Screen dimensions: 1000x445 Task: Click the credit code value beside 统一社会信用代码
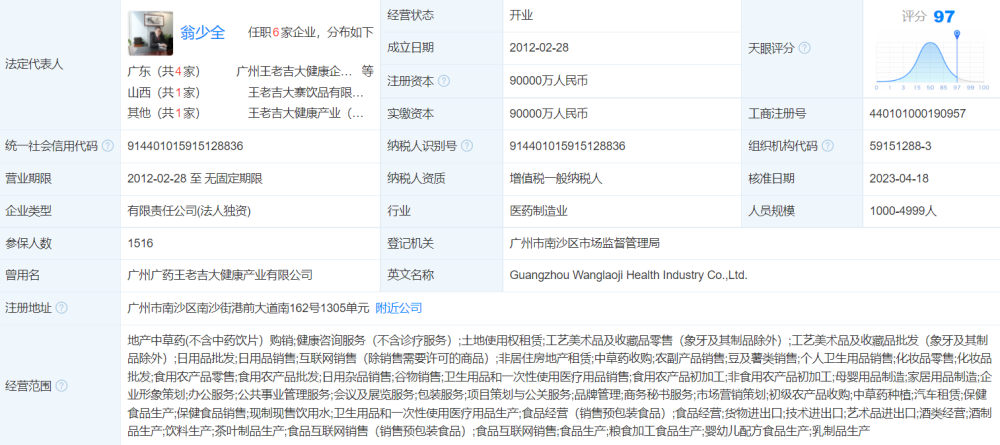(186, 146)
